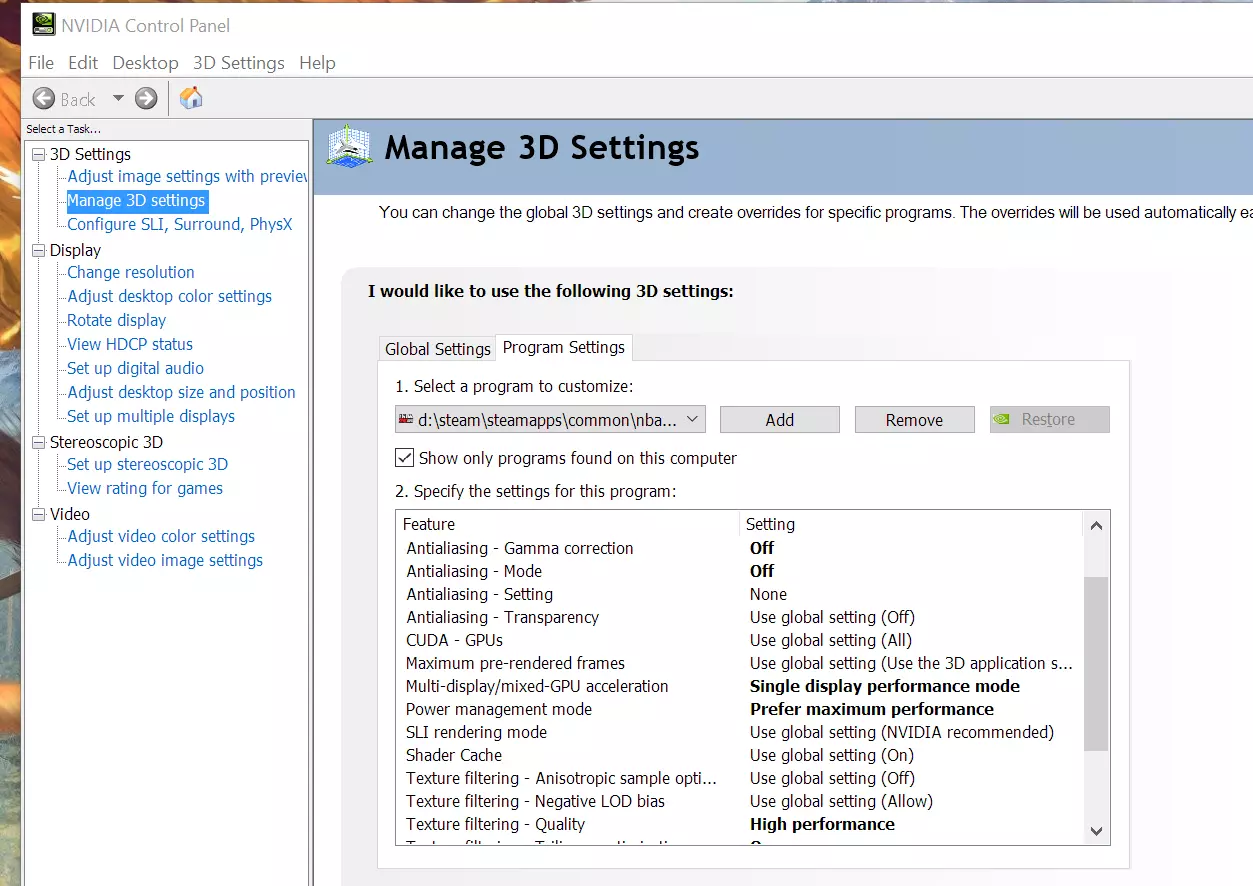Image resolution: width=1253 pixels, height=886 pixels.
Task: Open the Edit menu
Action: [83, 63]
